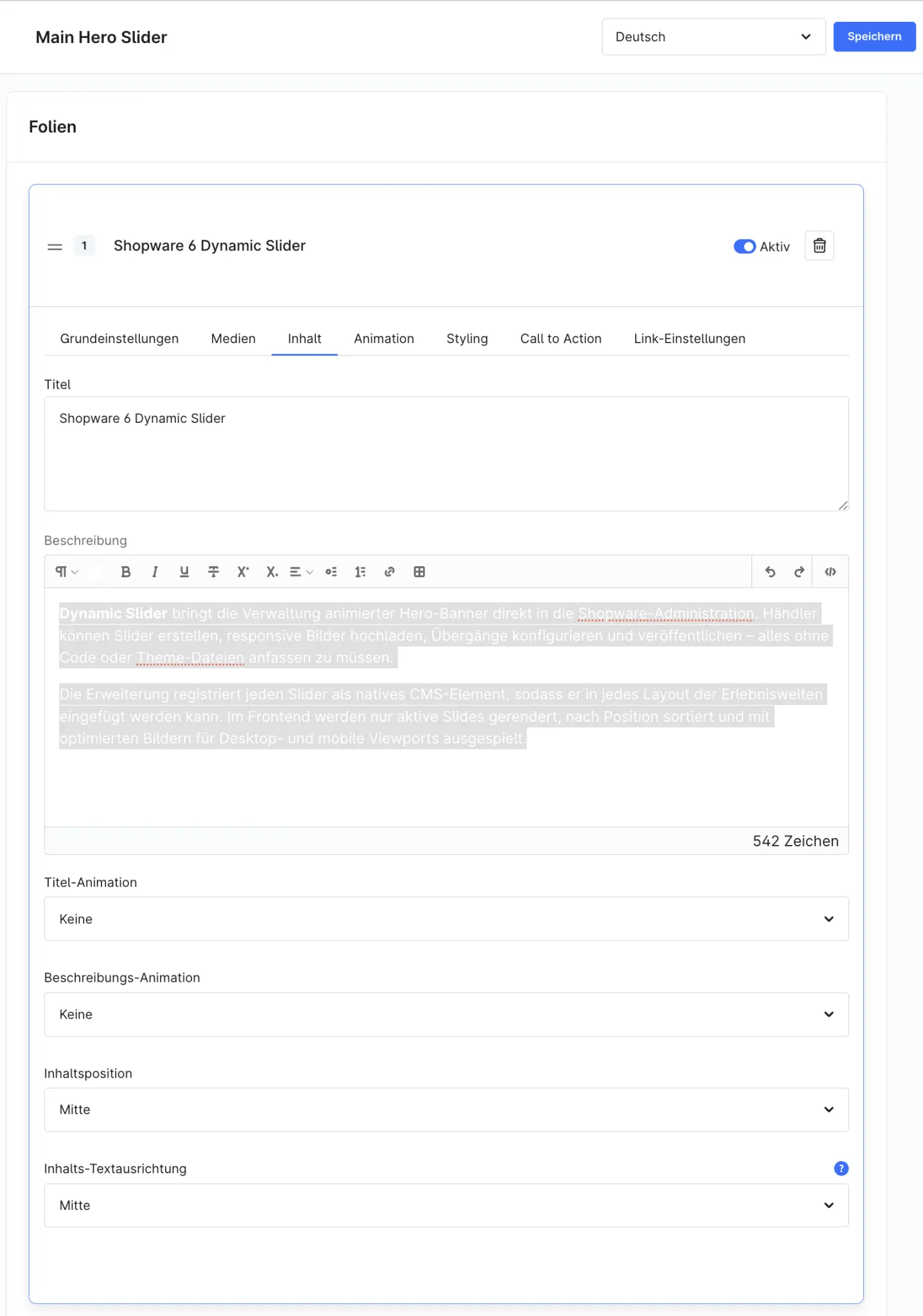Click the Main Hero Slider page title
This screenshot has width=923, height=1316.
pos(101,37)
